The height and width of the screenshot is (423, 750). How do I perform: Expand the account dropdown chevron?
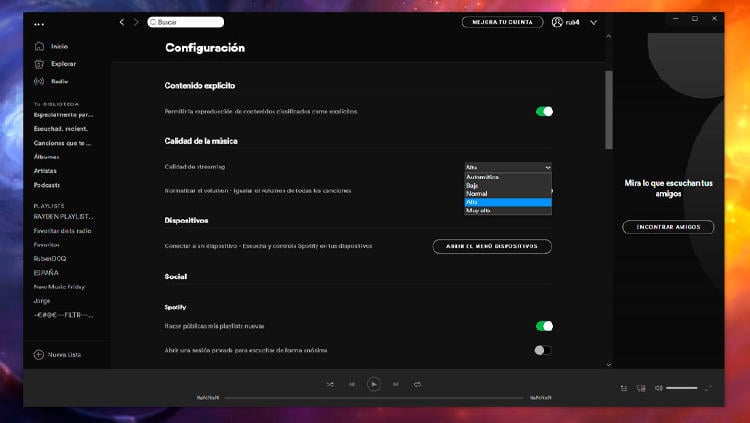click(594, 22)
